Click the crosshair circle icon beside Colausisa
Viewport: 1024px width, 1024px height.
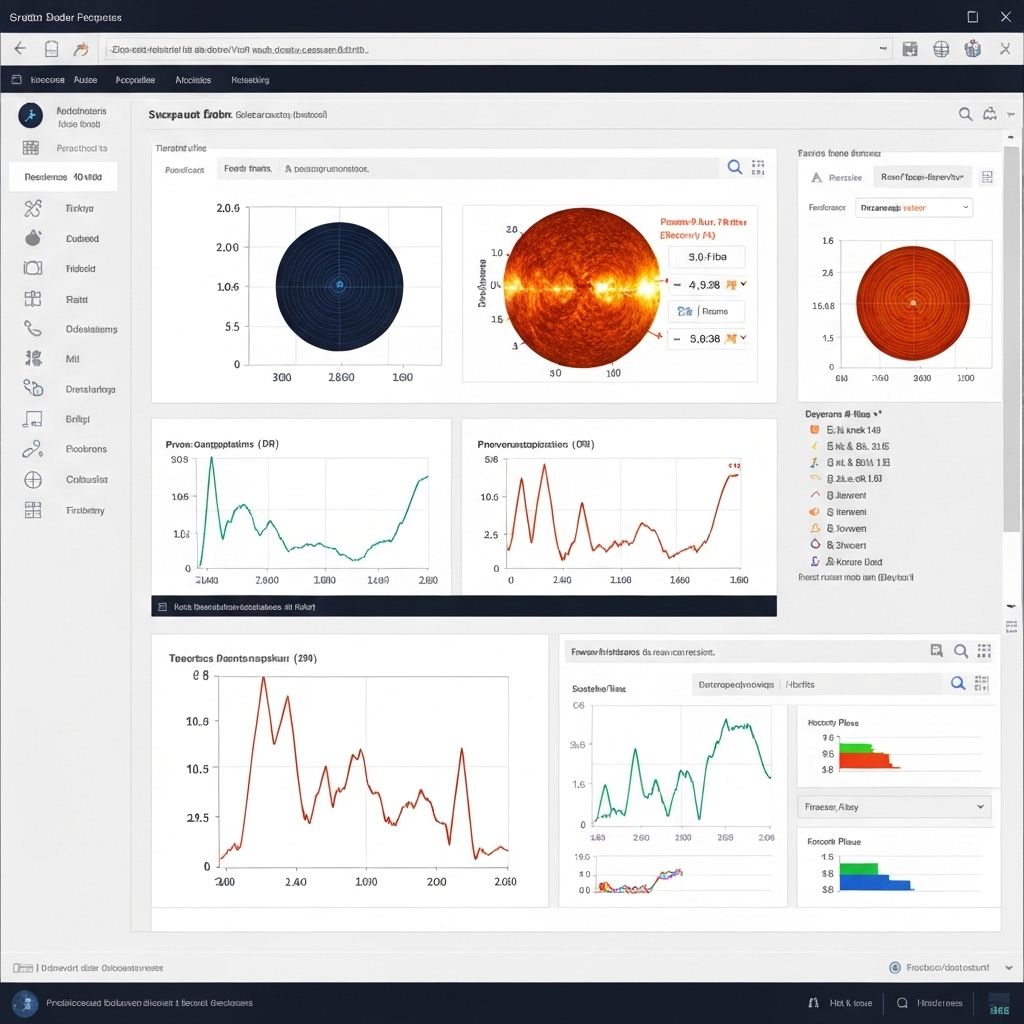(32, 480)
